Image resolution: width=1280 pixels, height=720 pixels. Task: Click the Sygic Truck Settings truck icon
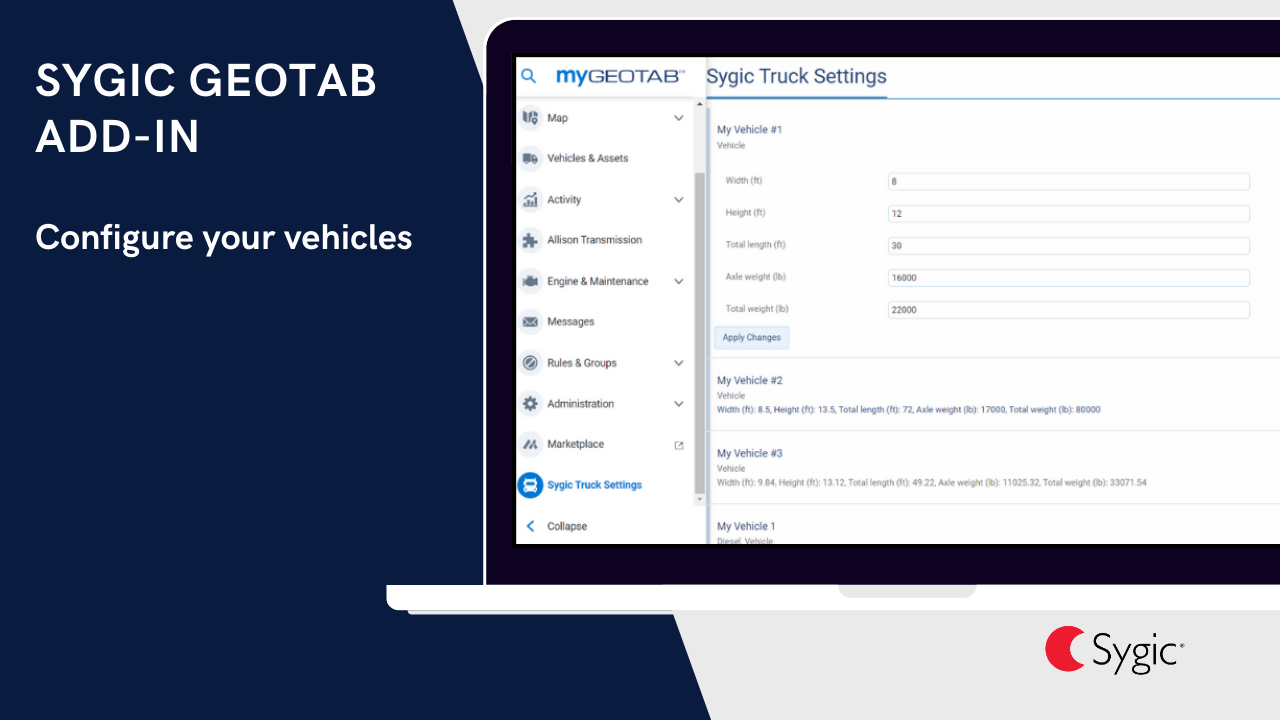click(530, 485)
